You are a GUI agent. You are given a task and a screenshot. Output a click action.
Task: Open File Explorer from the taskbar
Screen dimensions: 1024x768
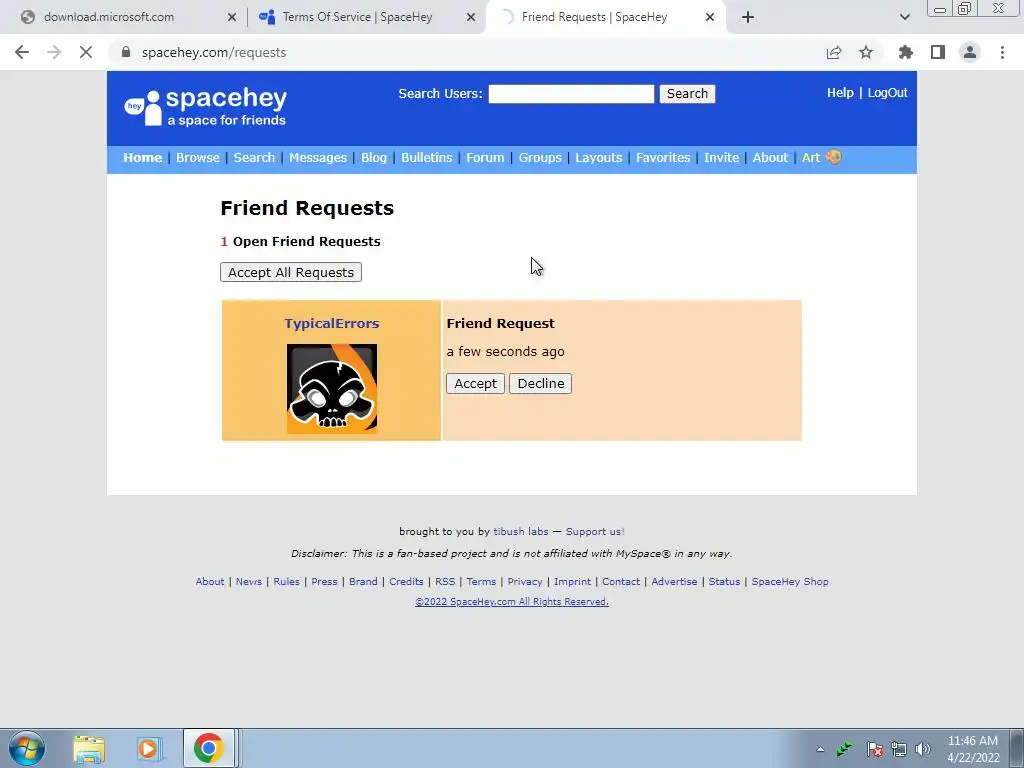89,748
